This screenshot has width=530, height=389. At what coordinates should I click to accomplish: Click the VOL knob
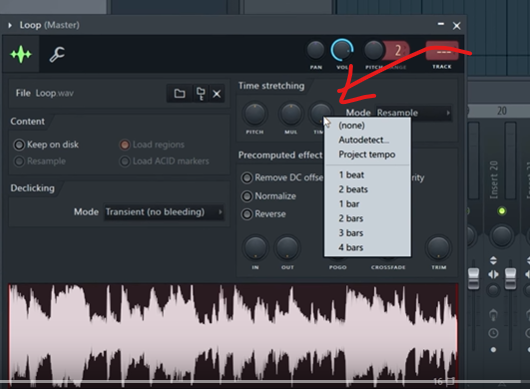pos(342,50)
